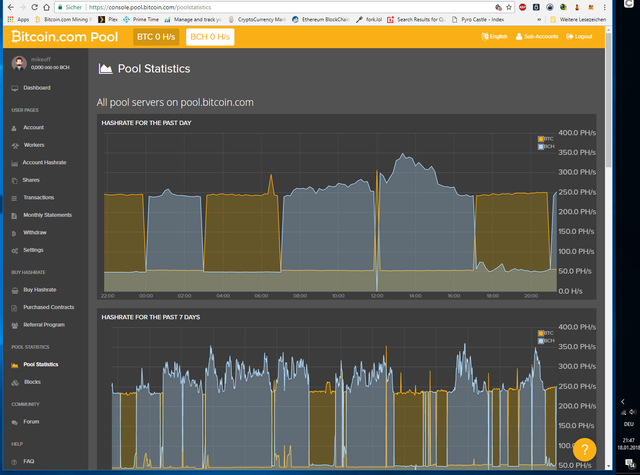Click the Purchased Contracts document icon
This screenshot has height=475, width=640.
(x=14, y=308)
